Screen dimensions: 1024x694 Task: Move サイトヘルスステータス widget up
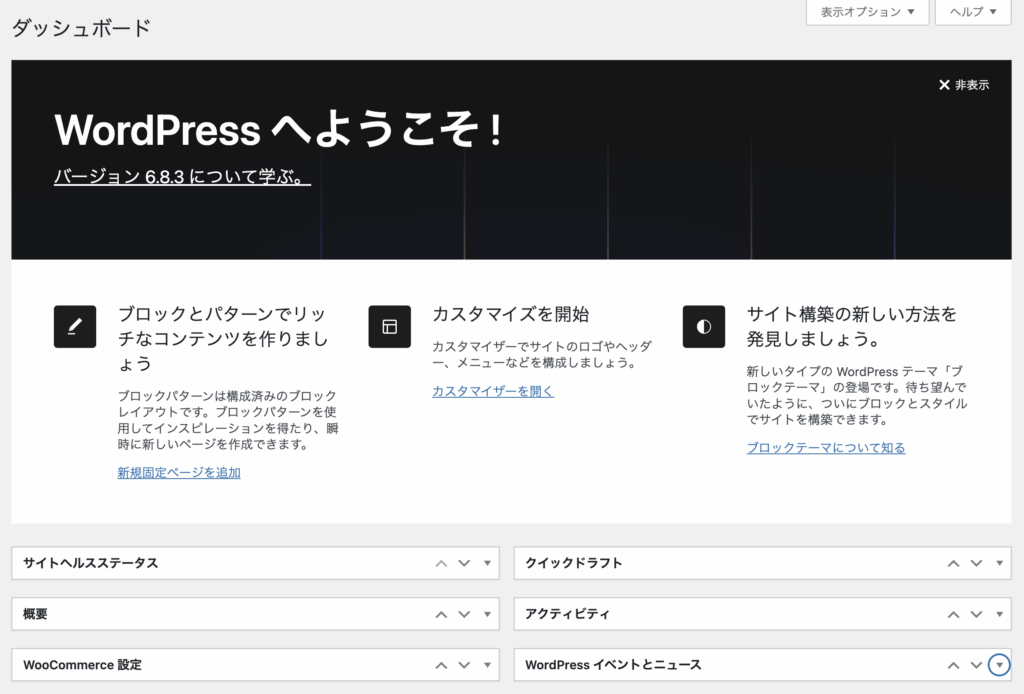(441, 563)
